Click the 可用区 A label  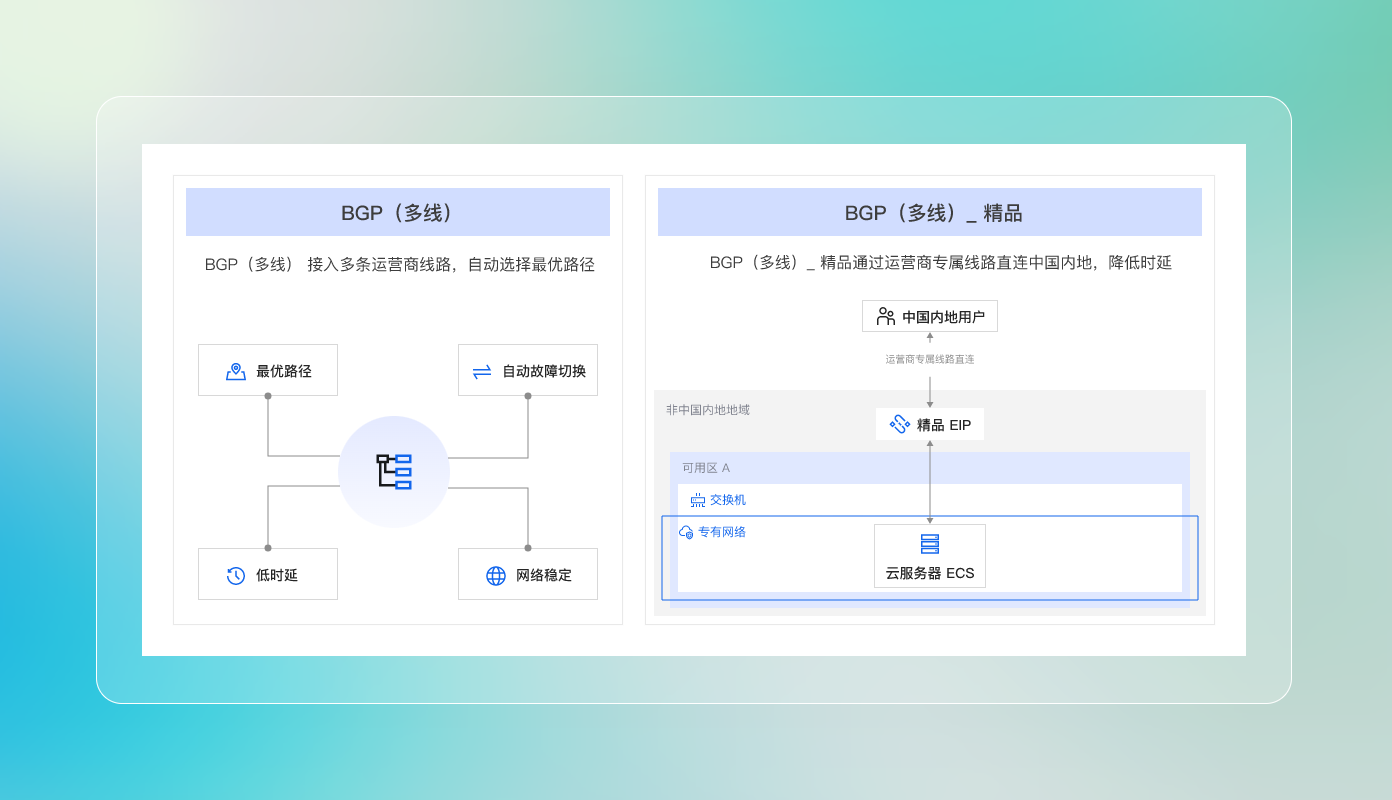click(x=706, y=468)
